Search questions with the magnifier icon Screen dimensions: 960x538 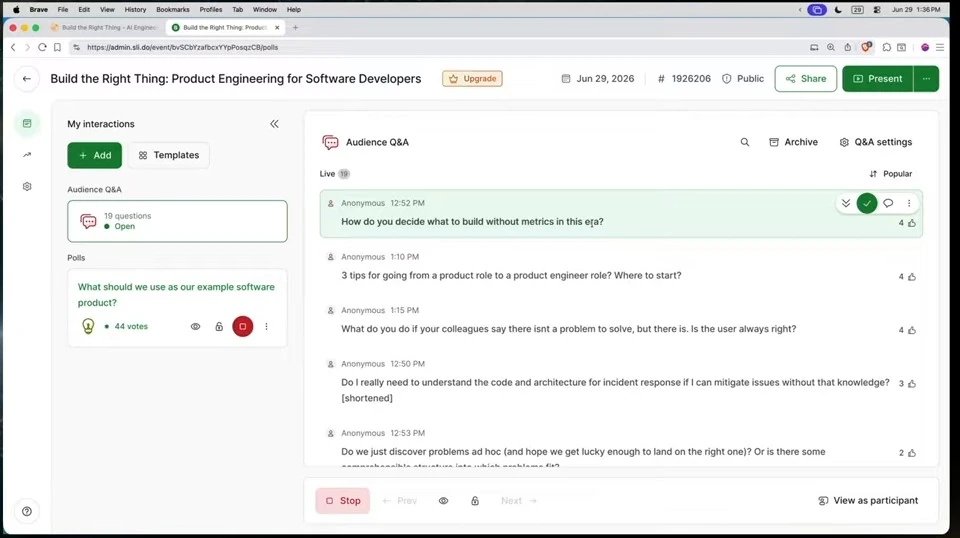(x=744, y=142)
